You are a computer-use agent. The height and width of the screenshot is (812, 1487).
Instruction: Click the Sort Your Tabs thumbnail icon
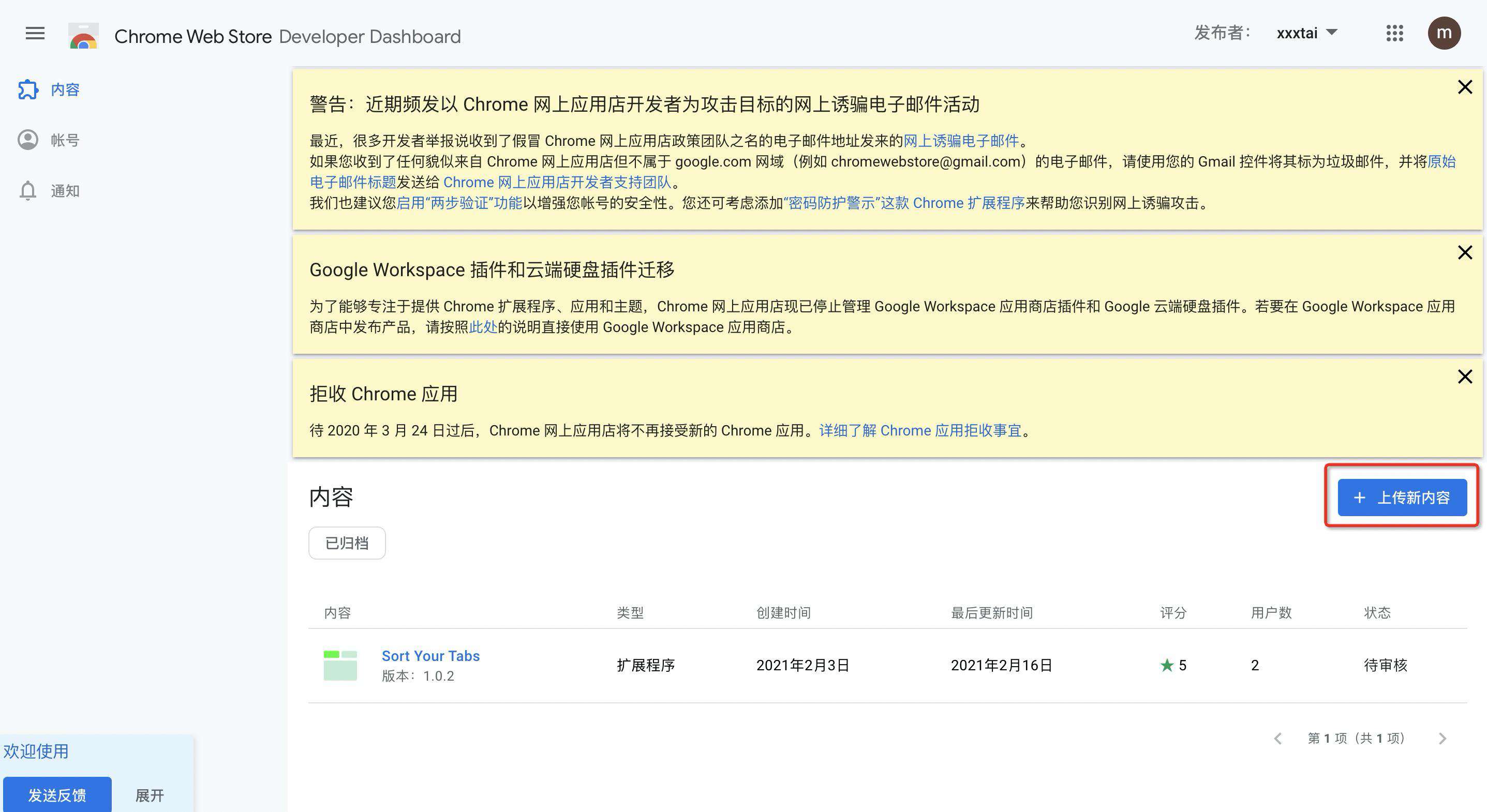pos(340,665)
